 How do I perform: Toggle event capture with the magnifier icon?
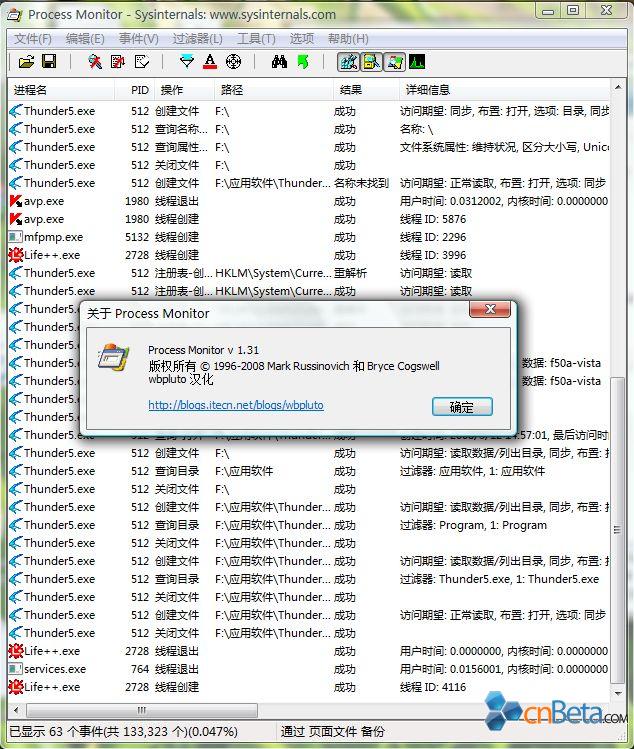[x=95, y=62]
